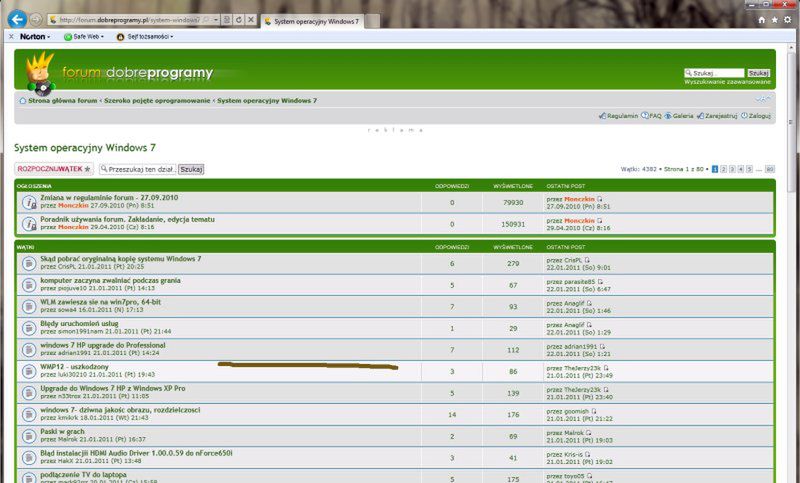Open thread 'Upgrade do Windows 7 HP z Windows XP Pro'

tap(113, 388)
